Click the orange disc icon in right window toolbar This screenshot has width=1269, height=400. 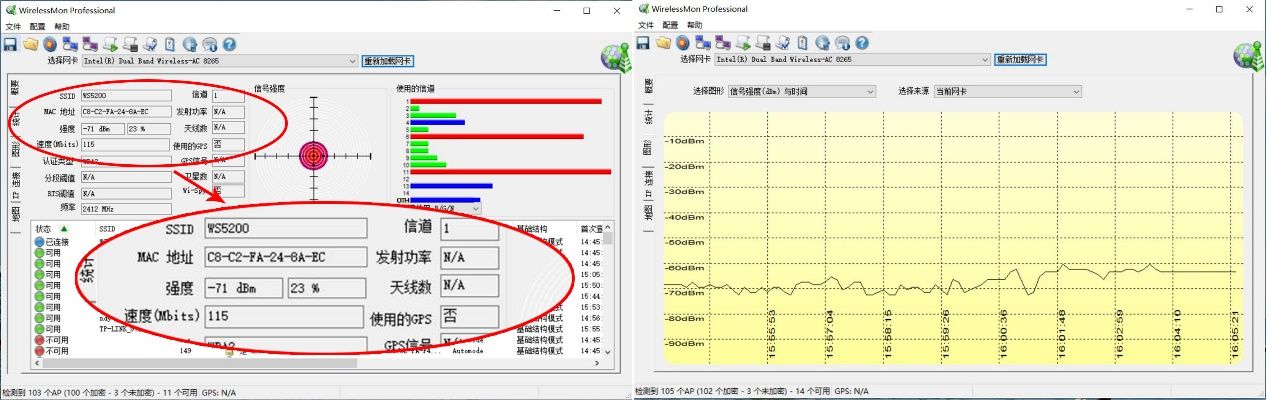(x=681, y=43)
